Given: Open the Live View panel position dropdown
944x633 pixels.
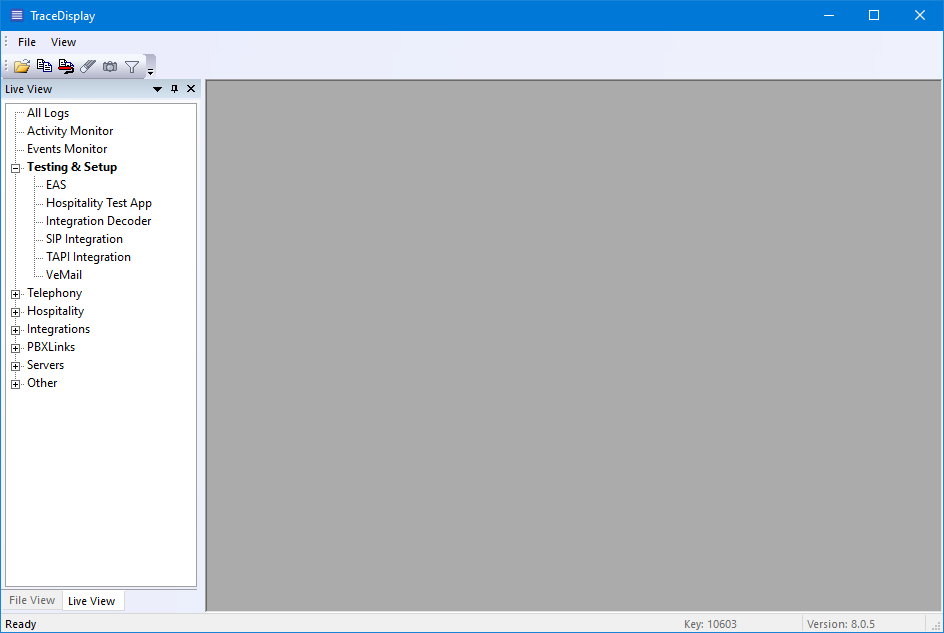Looking at the screenshot, I should click(x=157, y=89).
